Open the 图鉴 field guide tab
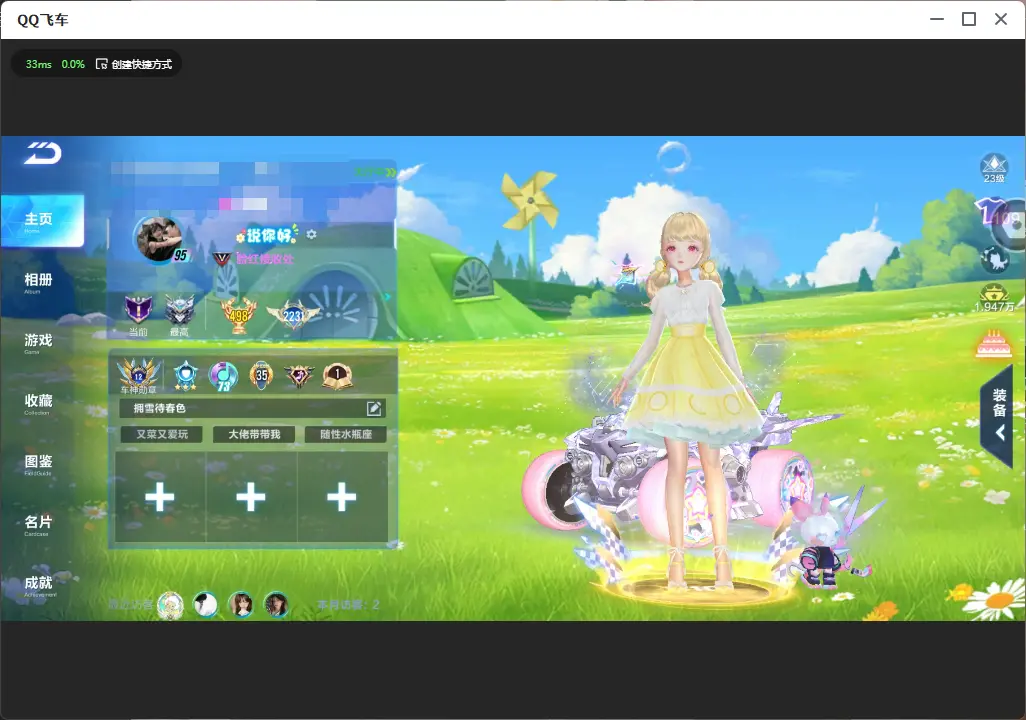 38,463
